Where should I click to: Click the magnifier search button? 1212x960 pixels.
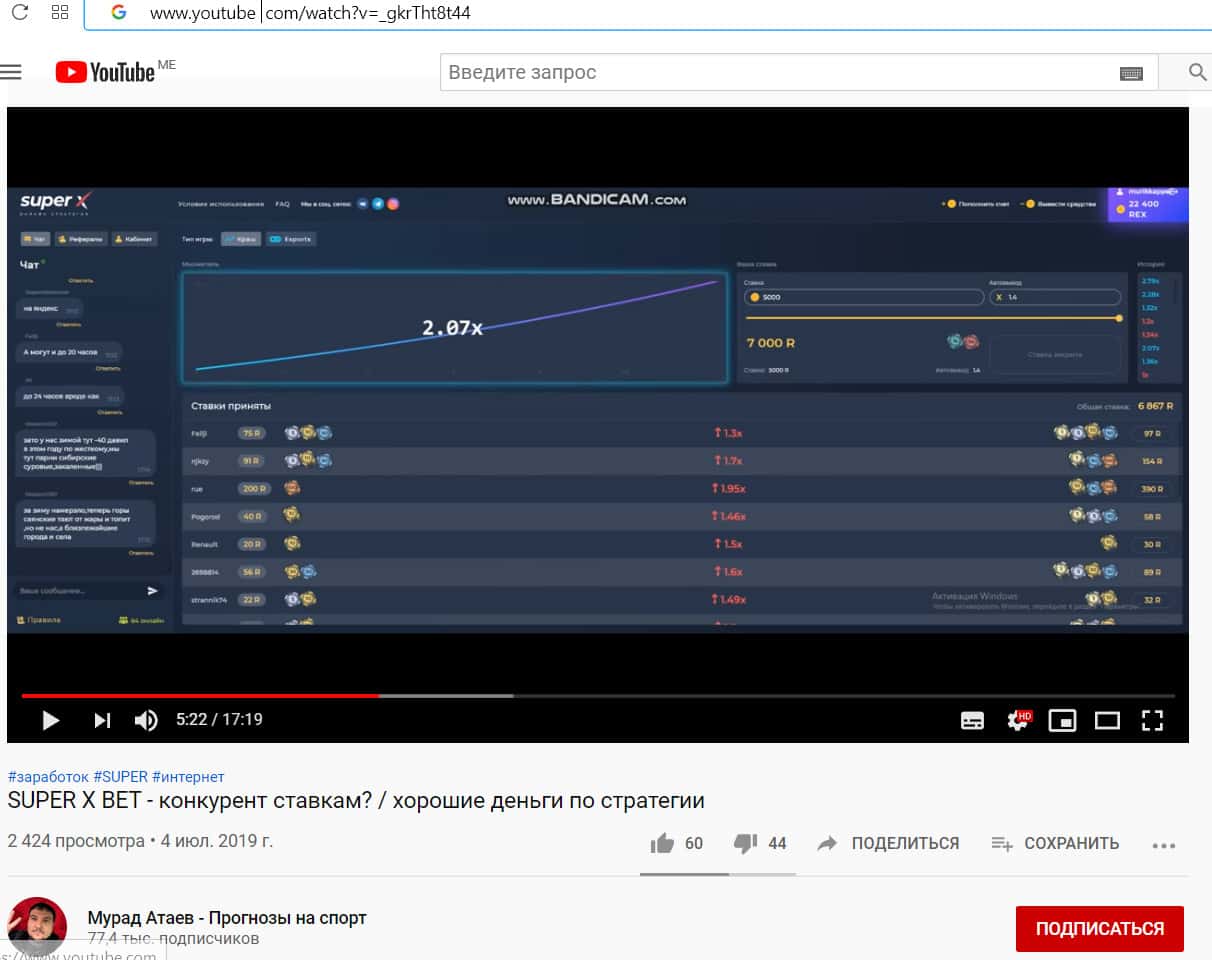coord(1197,72)
